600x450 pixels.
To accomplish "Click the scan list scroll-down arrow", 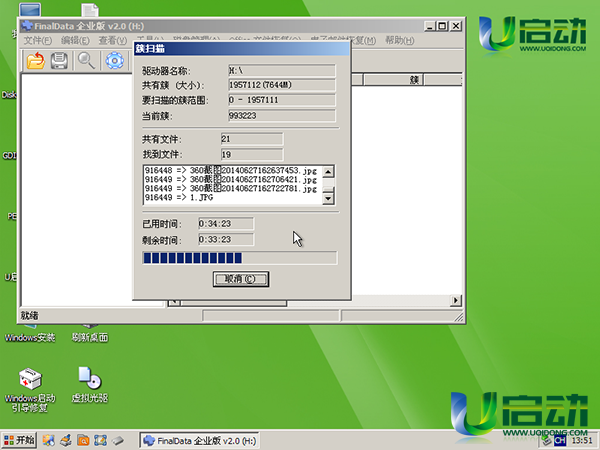I will click(x=328, y=198).
